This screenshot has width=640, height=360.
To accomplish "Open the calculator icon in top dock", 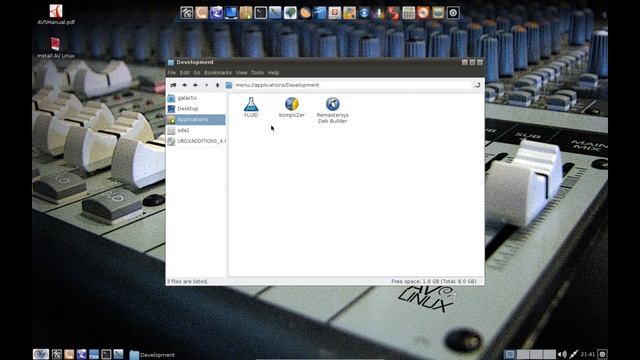I will point(409,13).
